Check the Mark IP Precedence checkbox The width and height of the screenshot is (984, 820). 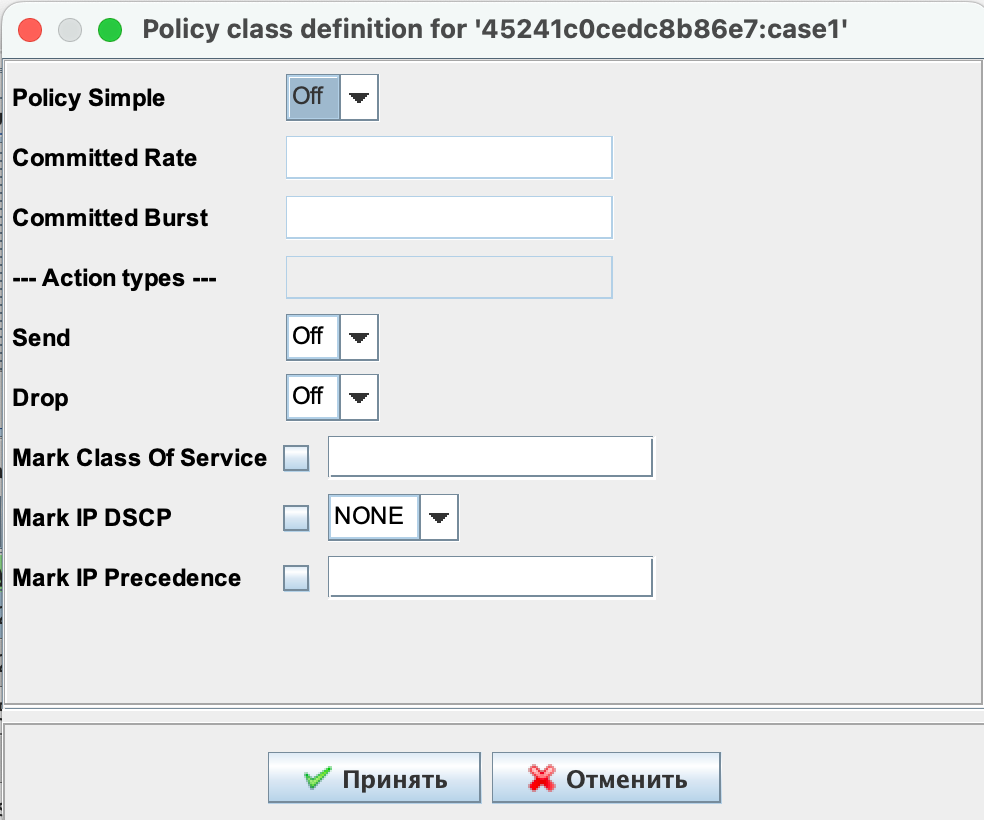(x=296, y=578)
